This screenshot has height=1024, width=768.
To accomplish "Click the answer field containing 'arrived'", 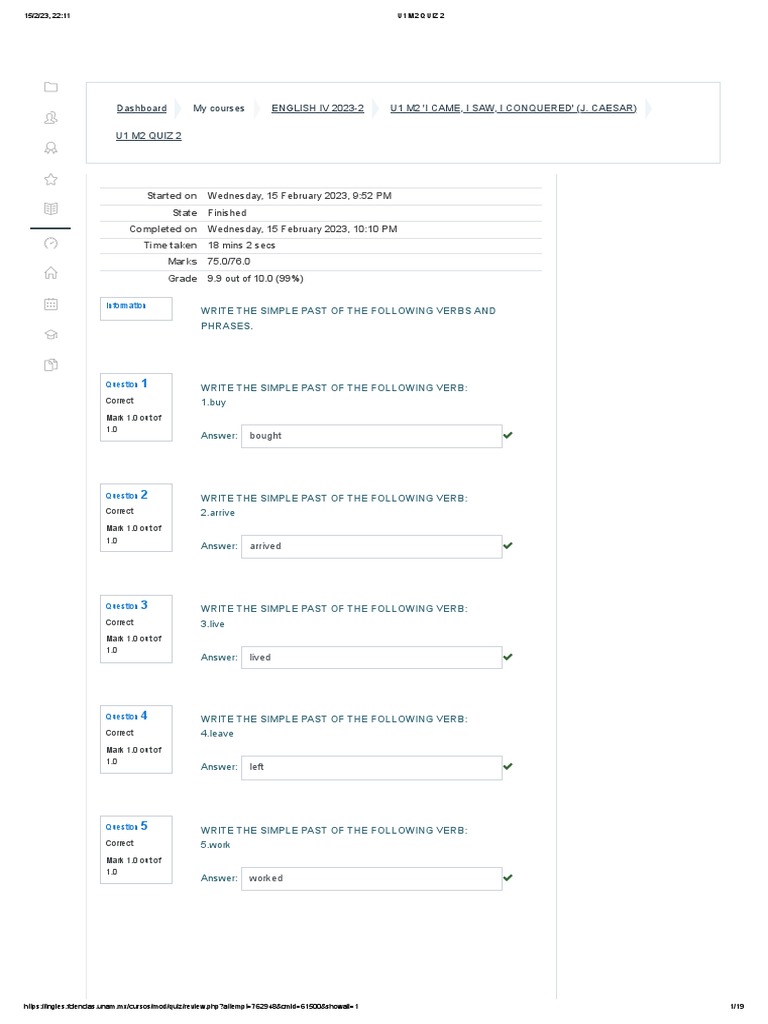I will [371, 546].
